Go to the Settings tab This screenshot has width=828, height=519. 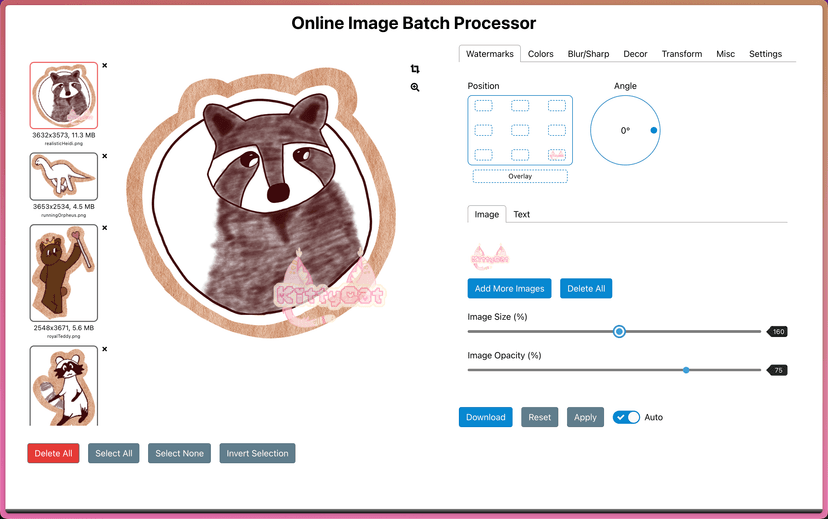(x=765, y=54)
